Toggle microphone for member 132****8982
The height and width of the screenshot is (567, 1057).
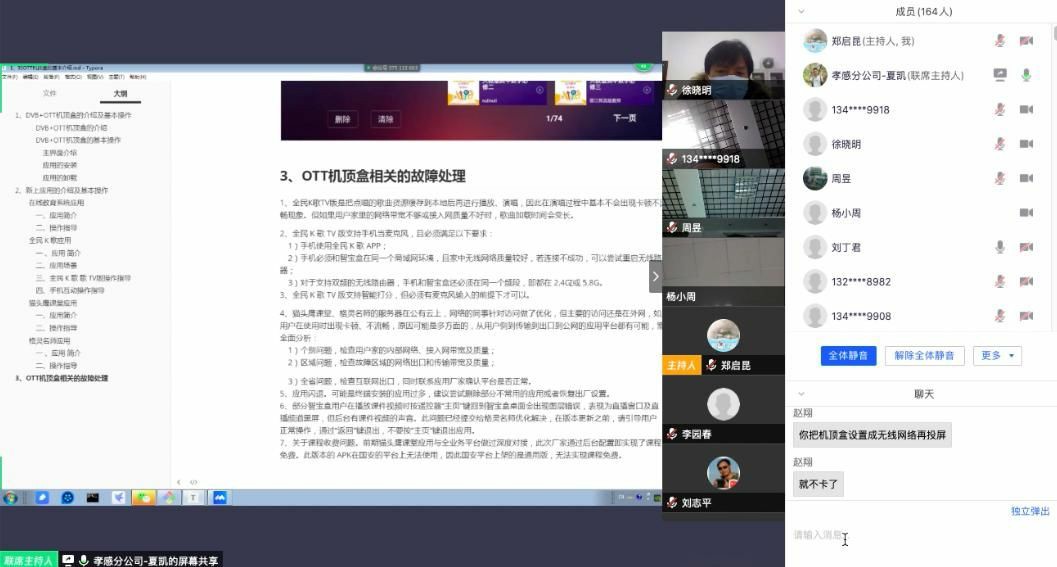point(999,282)
